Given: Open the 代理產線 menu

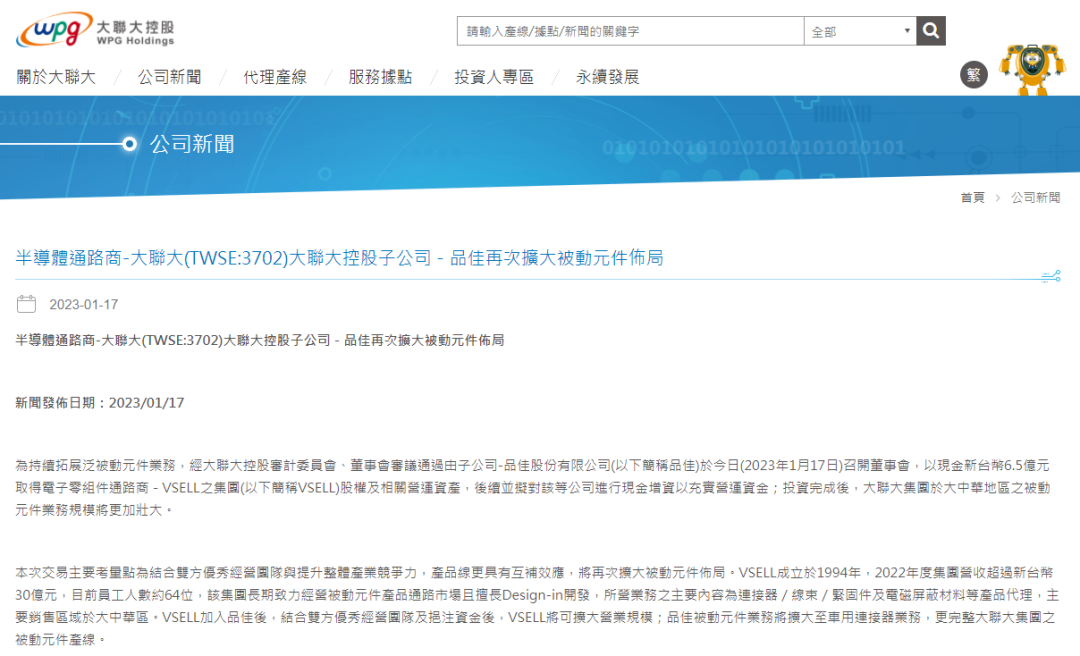Looking at the screenshot, I should [x=275, y=77].
